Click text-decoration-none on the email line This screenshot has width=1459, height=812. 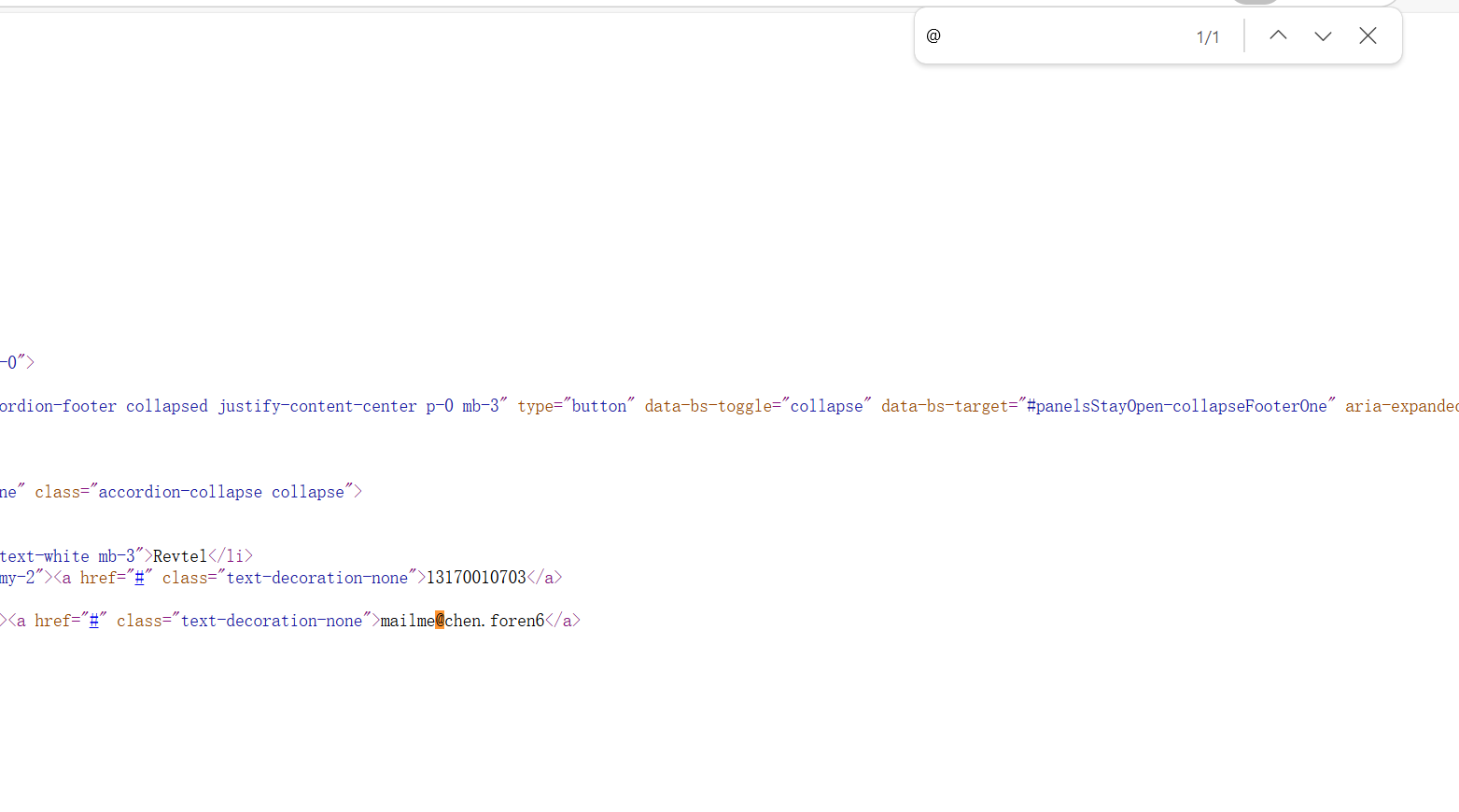point(272,621)
